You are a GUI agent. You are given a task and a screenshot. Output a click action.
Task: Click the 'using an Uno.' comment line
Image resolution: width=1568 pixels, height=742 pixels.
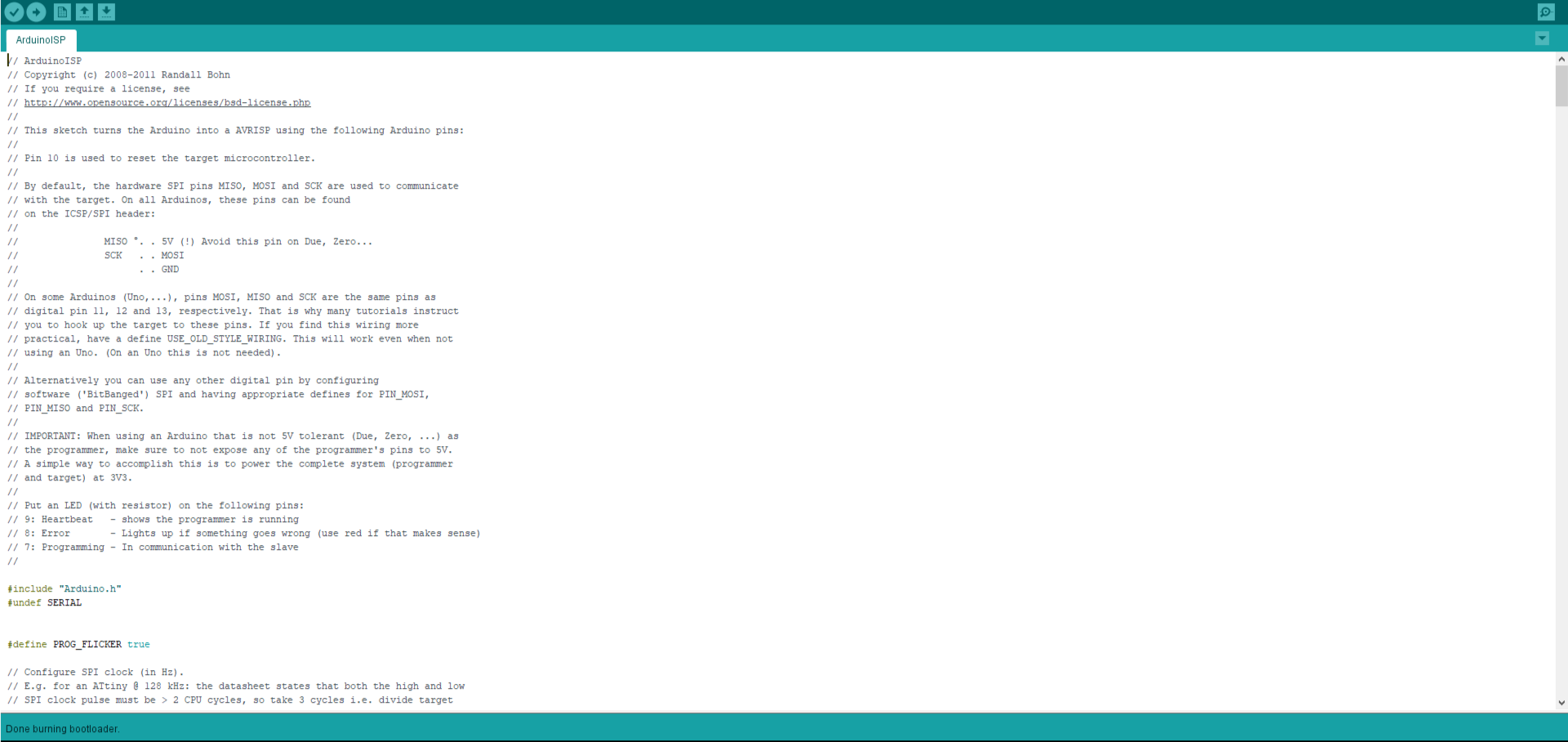145,353
